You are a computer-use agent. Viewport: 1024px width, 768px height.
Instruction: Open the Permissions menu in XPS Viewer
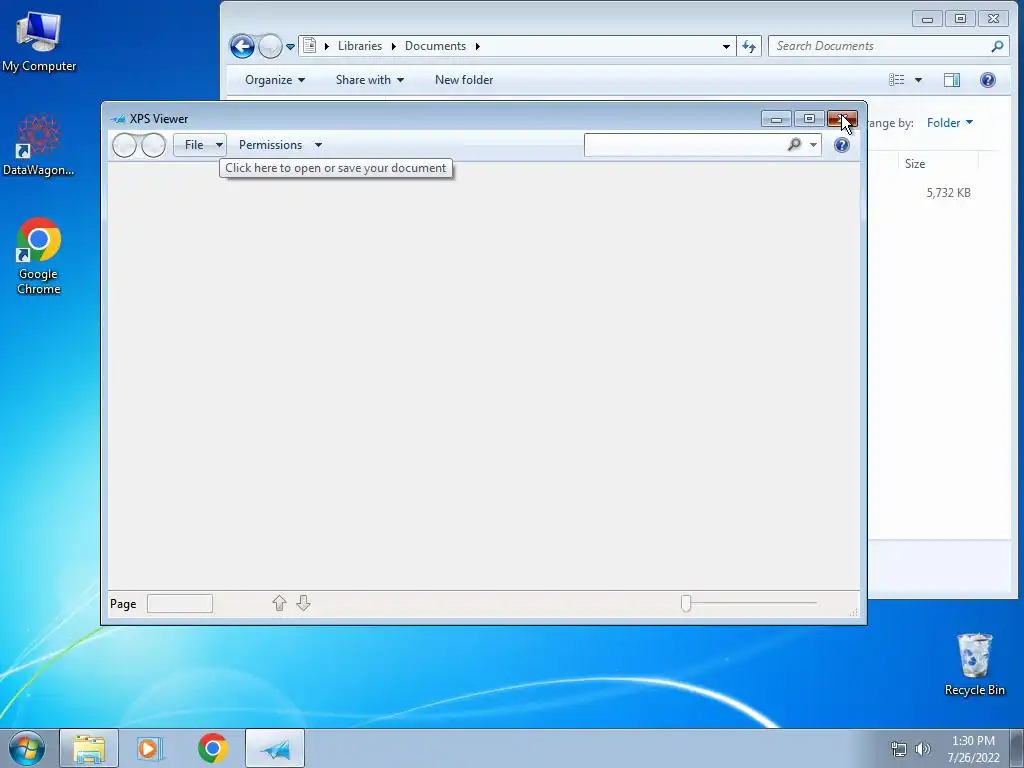click(280, 145)
